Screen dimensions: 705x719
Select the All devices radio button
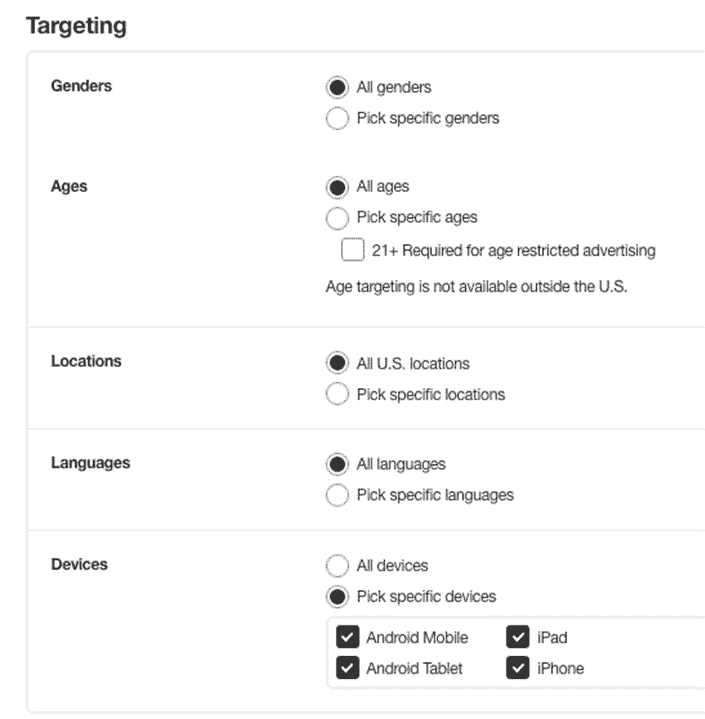tap(338, 566)
